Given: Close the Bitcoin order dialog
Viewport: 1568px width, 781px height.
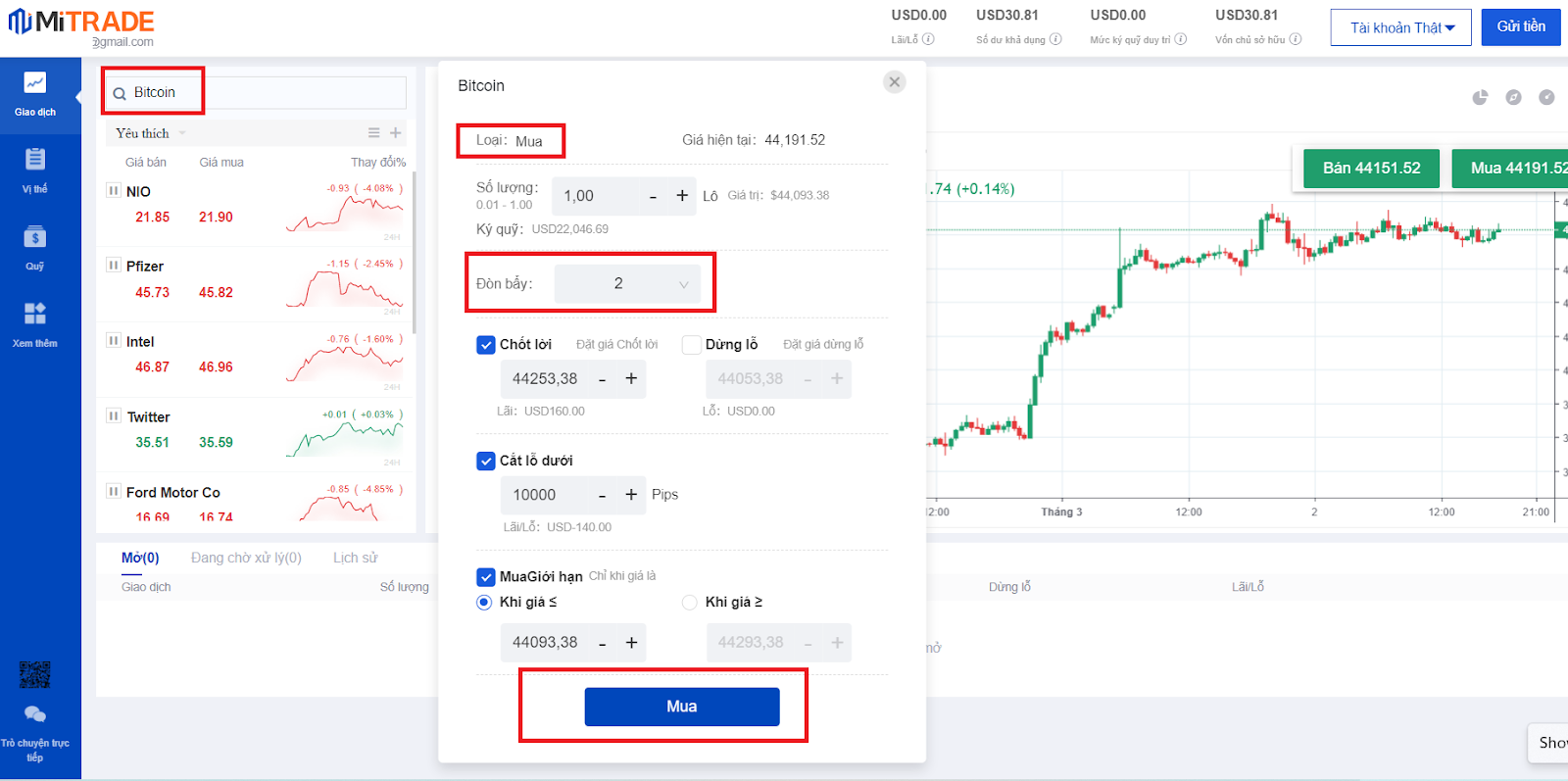Looking at the screenshot, I should pos(894,82).
